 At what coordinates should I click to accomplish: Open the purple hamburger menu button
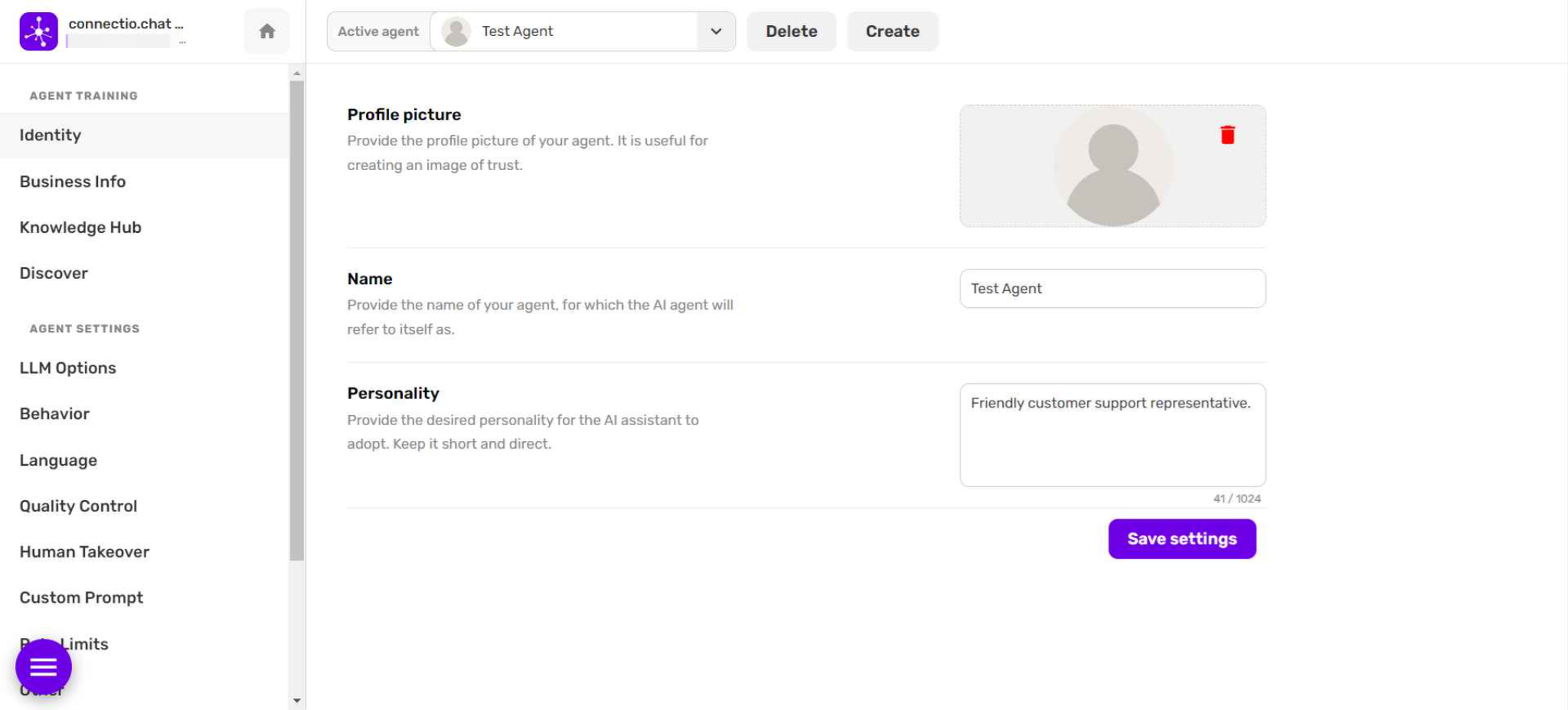coord(44,666)
